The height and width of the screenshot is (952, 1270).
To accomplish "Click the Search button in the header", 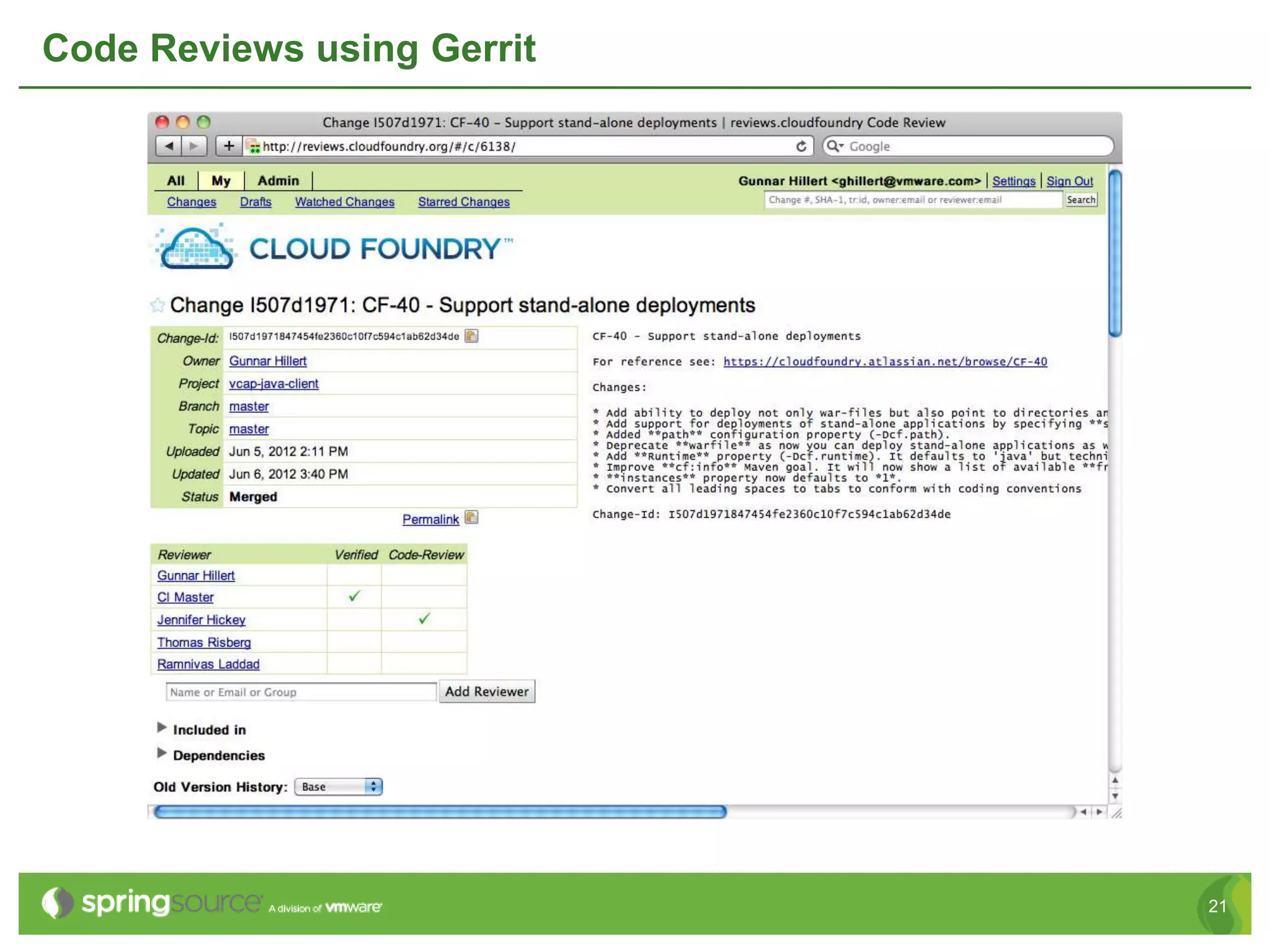I will tap(1081, 200).
